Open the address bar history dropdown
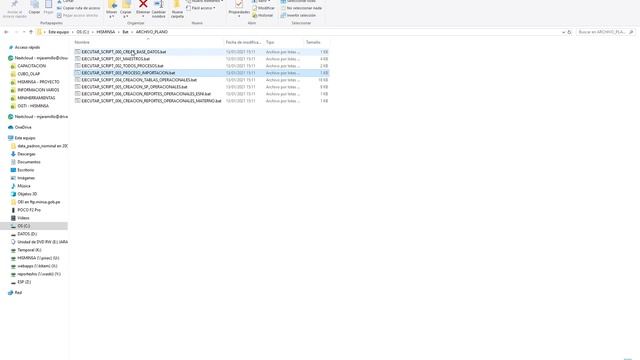This screenshot has height=360, width=640. coord(563,32)
